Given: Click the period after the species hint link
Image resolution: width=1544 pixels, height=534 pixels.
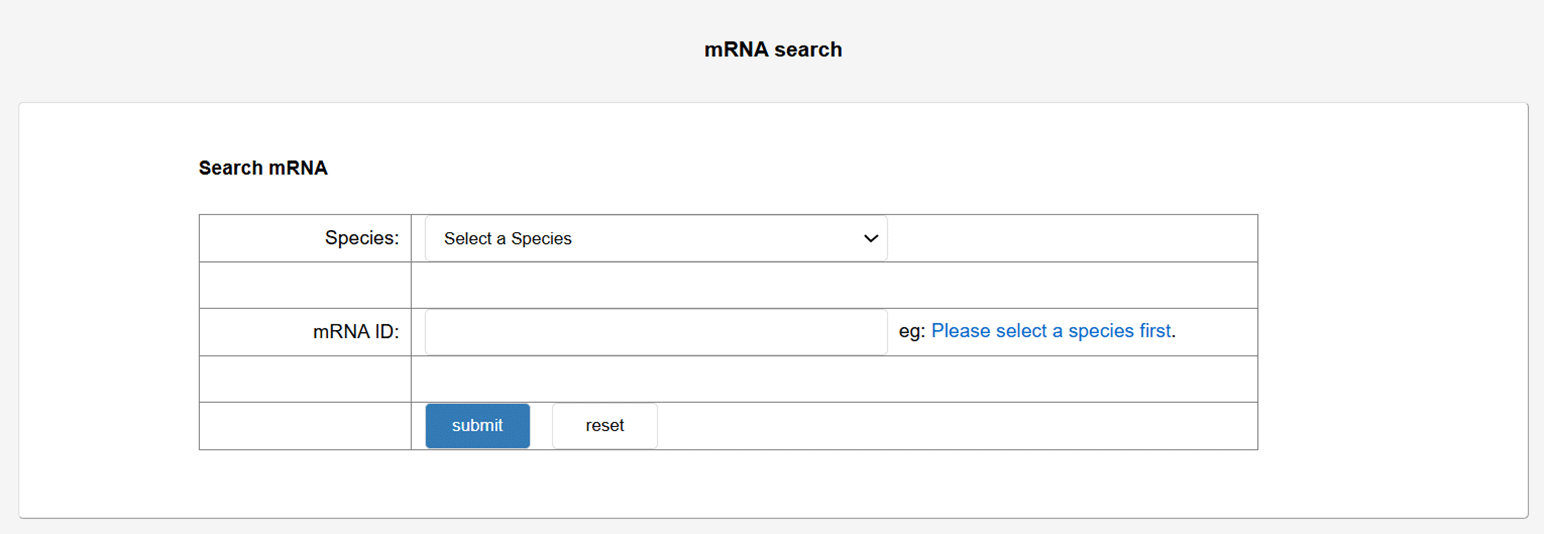Looking at the screenshot, I should coord(1174,333).
